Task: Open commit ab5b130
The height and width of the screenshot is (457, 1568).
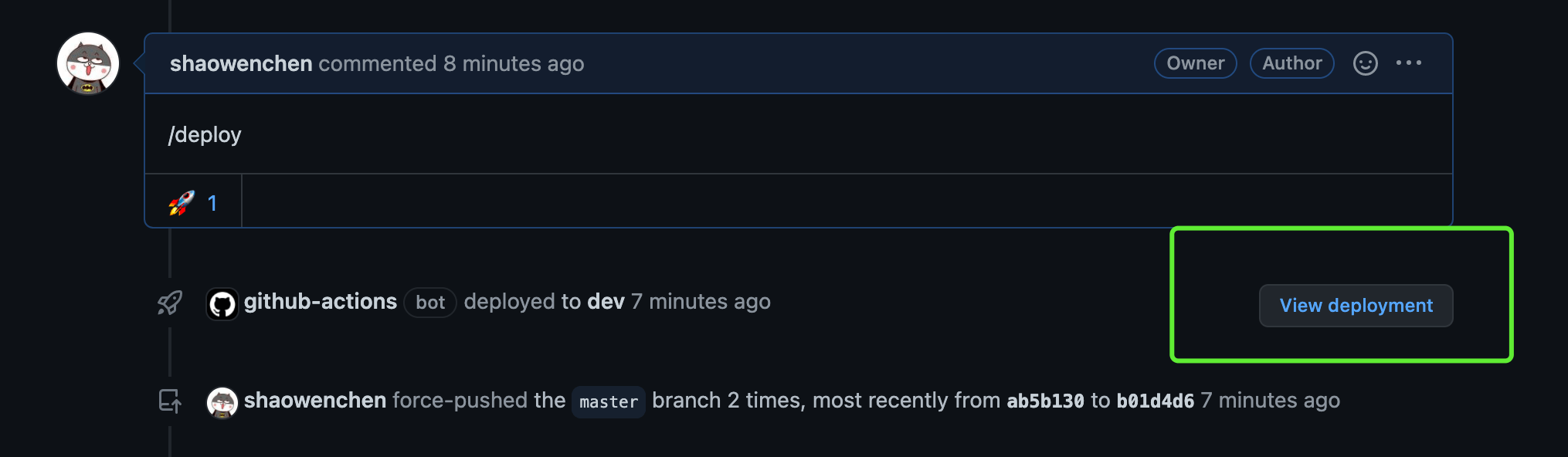Action: click(x=1045, y=401)
